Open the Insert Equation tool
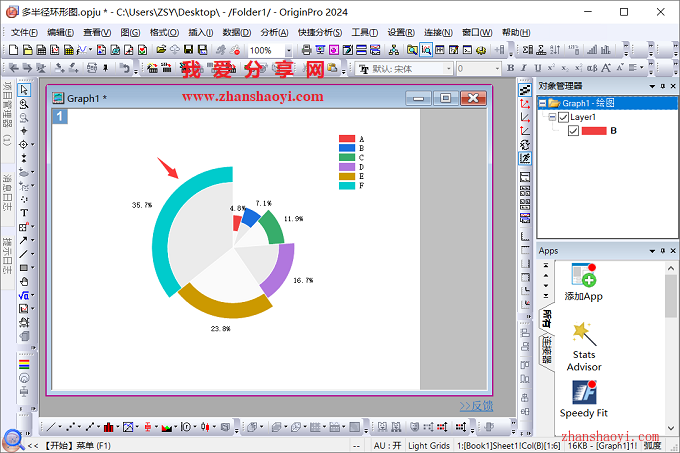 click(x=23, y=295)
